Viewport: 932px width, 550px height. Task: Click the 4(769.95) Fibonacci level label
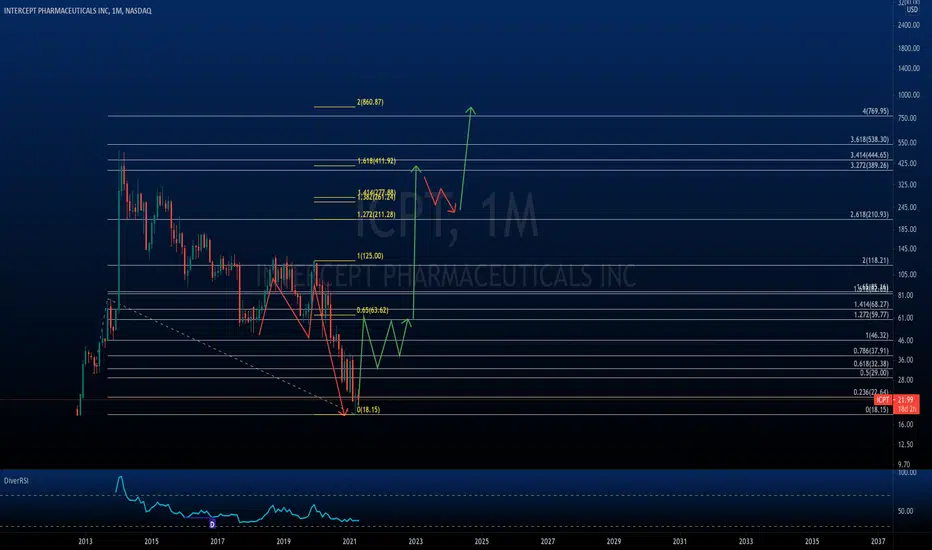click(x=876, y=111)
